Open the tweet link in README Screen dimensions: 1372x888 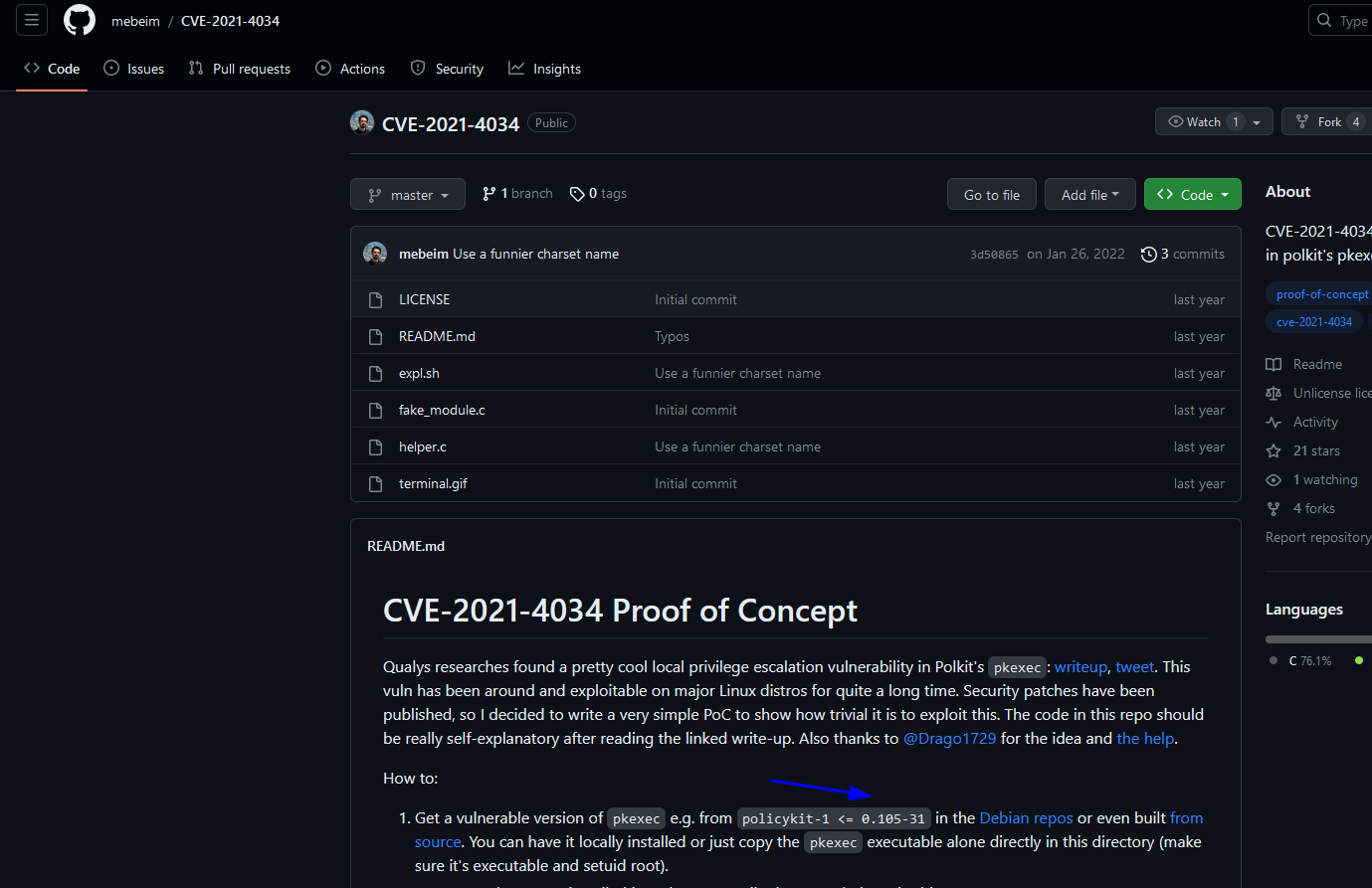point(1135,667)
